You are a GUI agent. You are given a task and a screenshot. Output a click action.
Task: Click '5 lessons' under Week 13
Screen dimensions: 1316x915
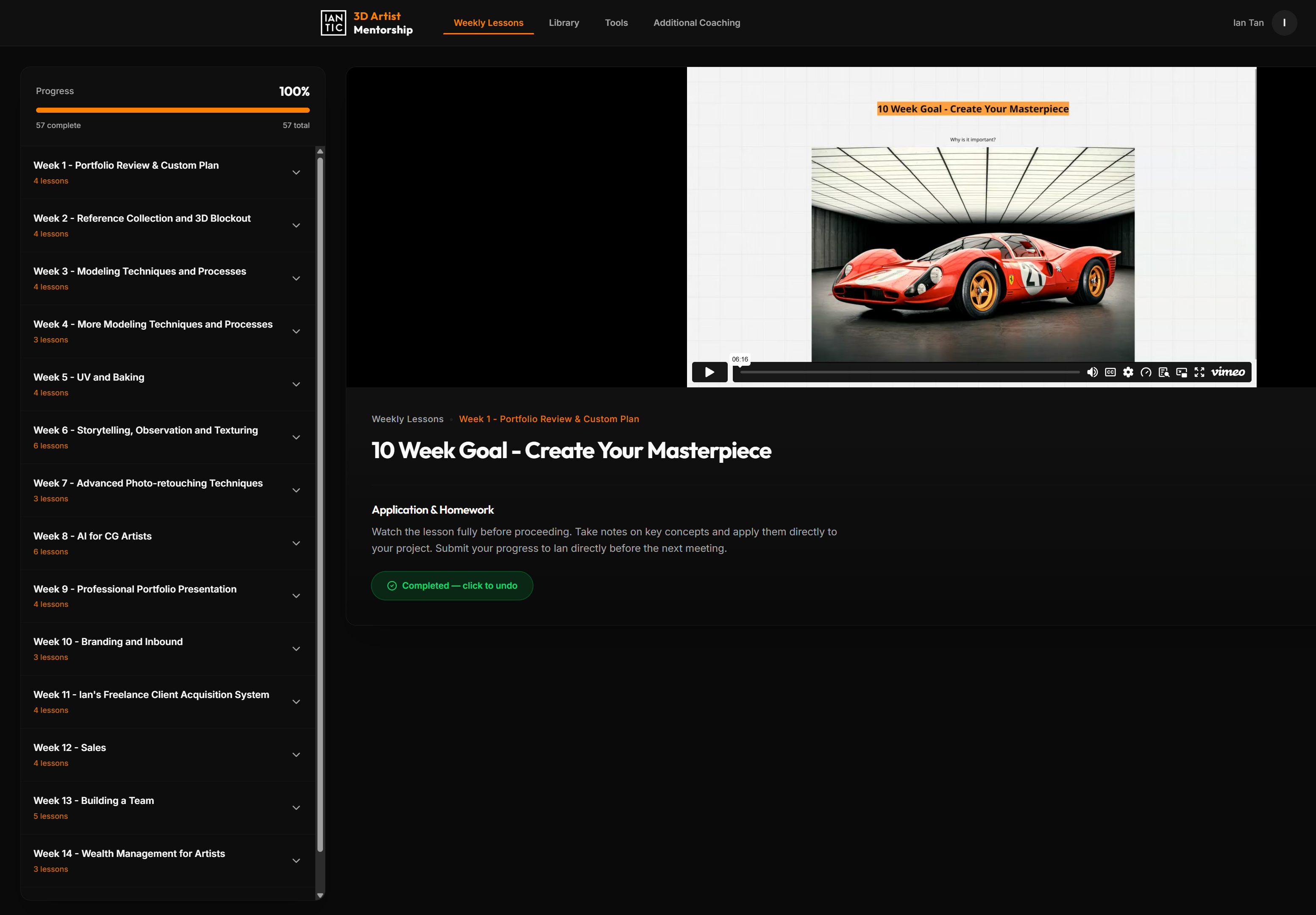(50, 816)
